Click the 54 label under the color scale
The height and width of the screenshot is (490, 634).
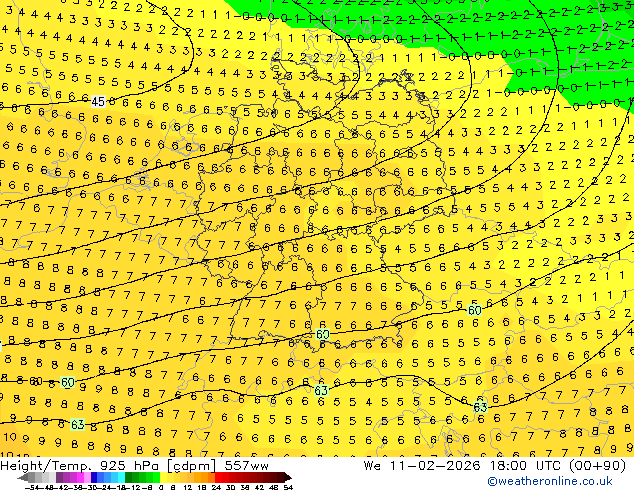click(x=288, y=487)
